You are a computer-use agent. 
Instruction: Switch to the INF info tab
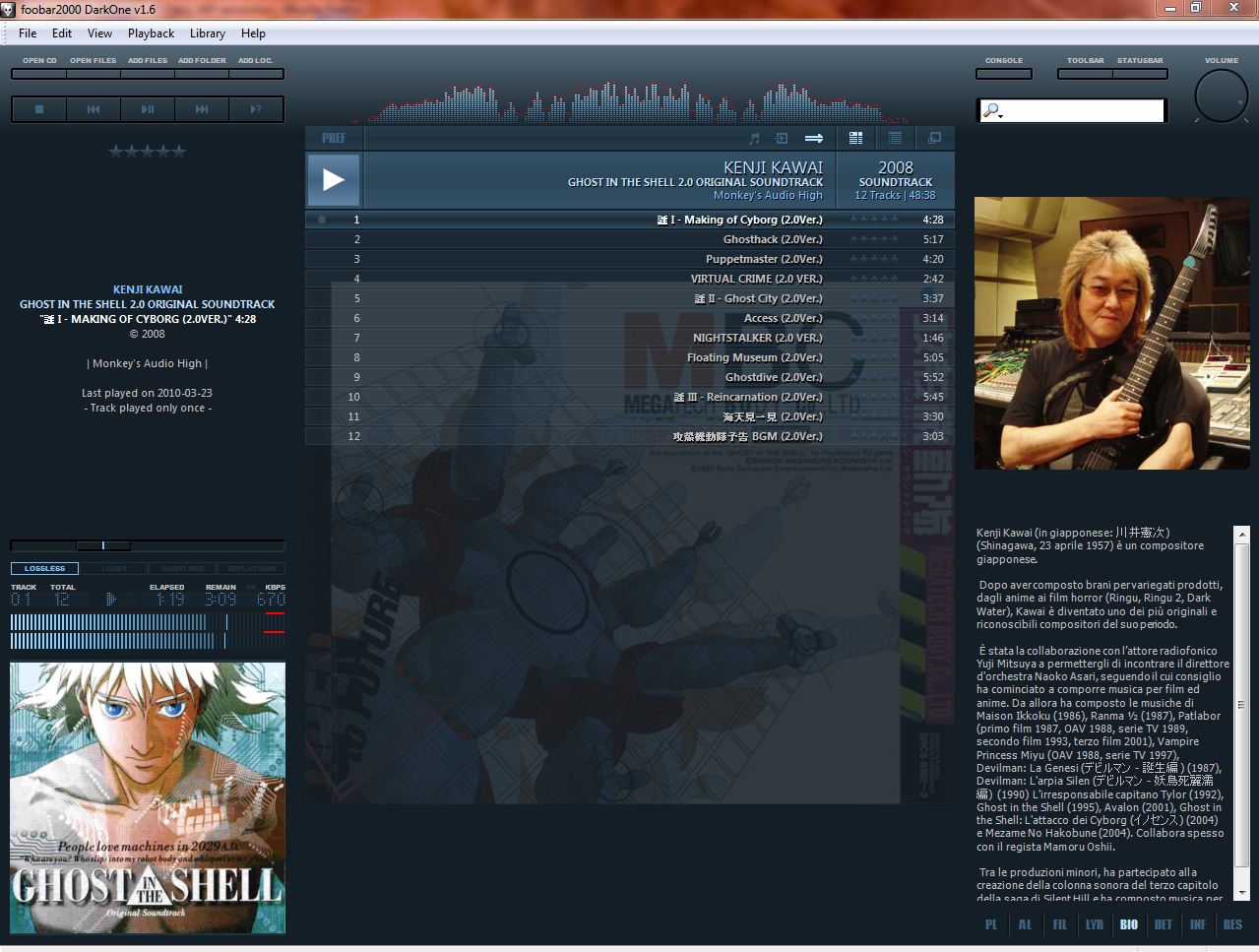tap(1198, 924)
